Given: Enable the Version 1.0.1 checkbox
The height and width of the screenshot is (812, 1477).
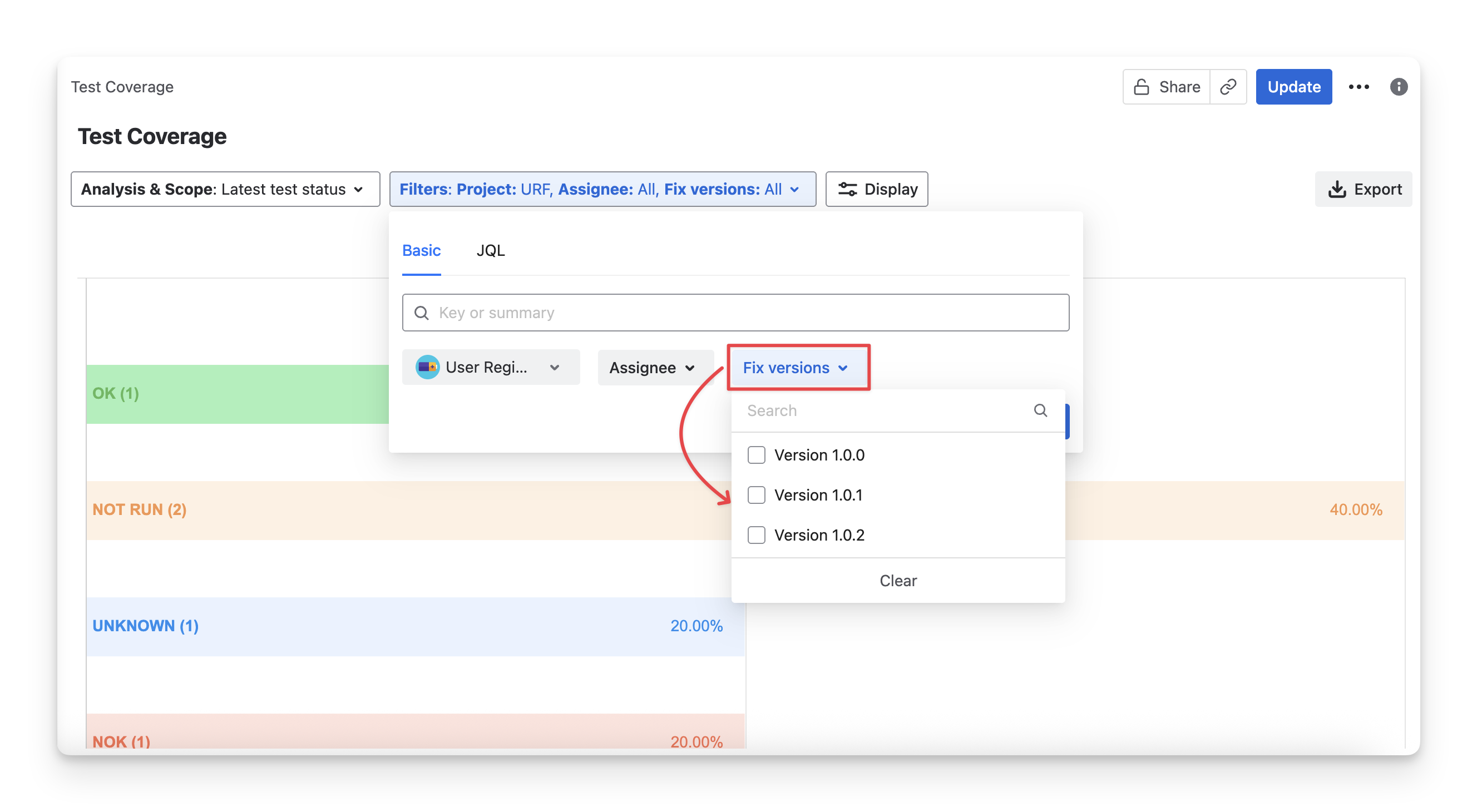Looking at the screenshot, I should click(756, 495).
